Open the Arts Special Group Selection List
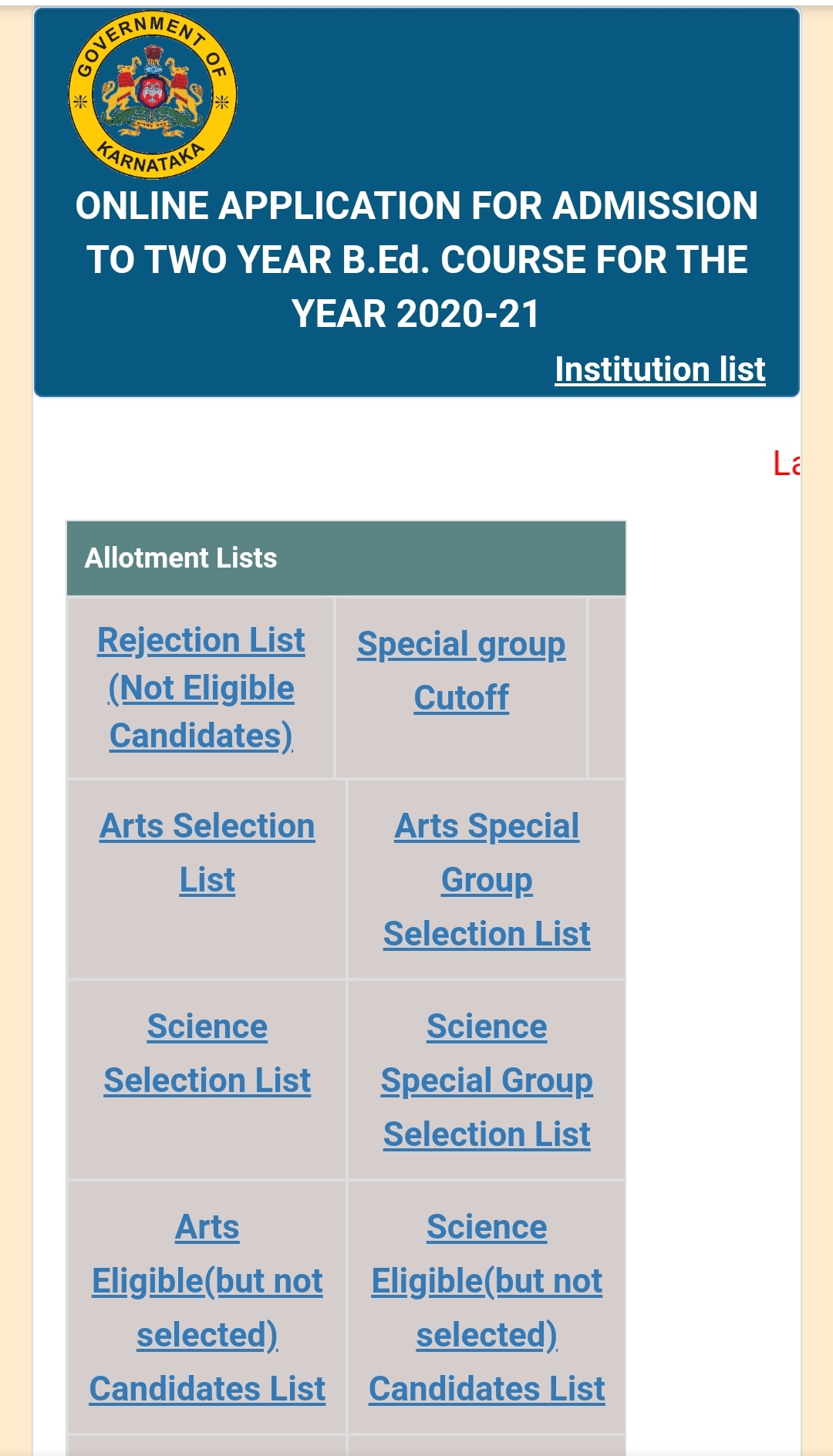The height and width of the screenshot is (1456, 833). click(x=487, y=879)
